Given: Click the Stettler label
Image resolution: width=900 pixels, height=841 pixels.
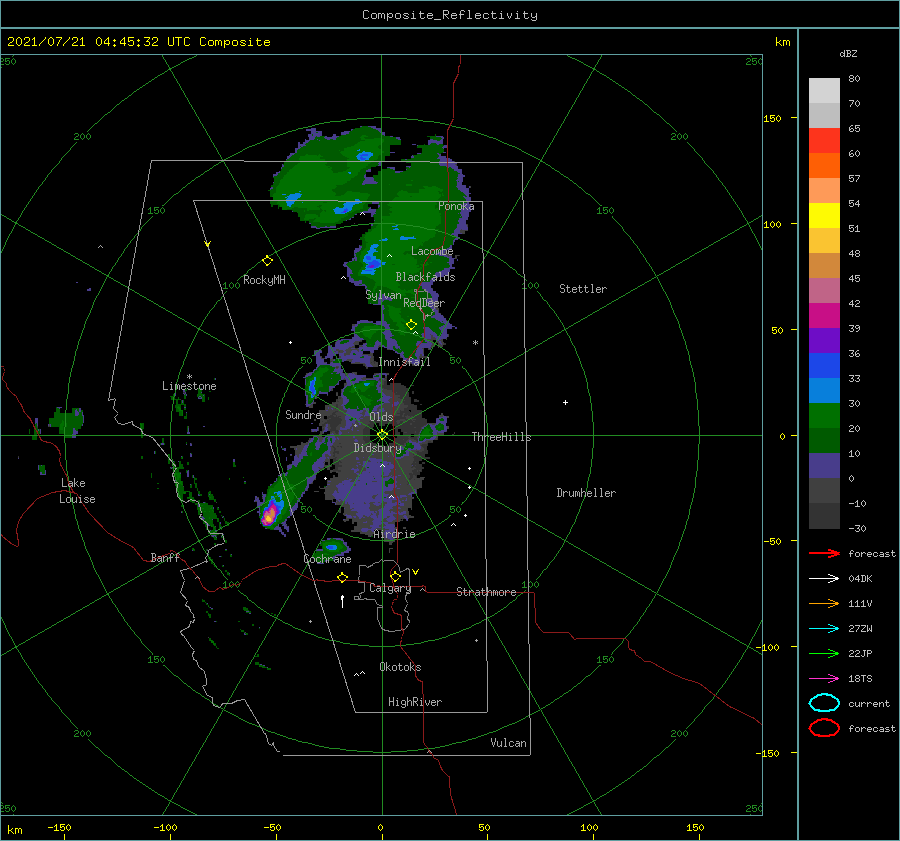Looking at the screenshot, I should pos(583,289).
